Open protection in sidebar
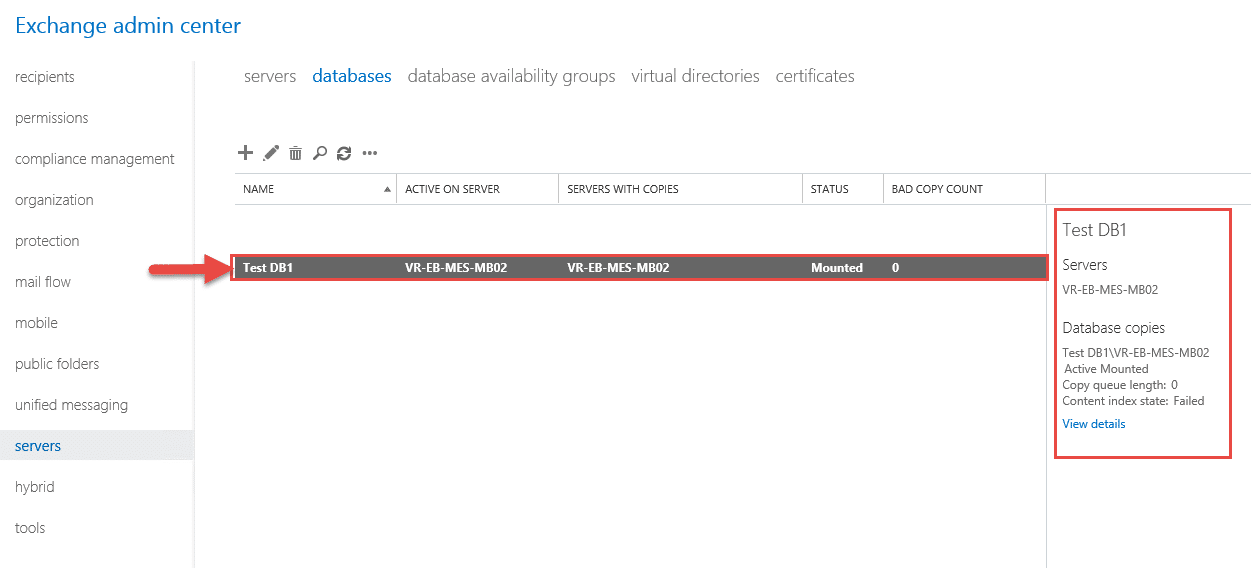The height and width of the screenshot is (568, 1251). (47, 241)
